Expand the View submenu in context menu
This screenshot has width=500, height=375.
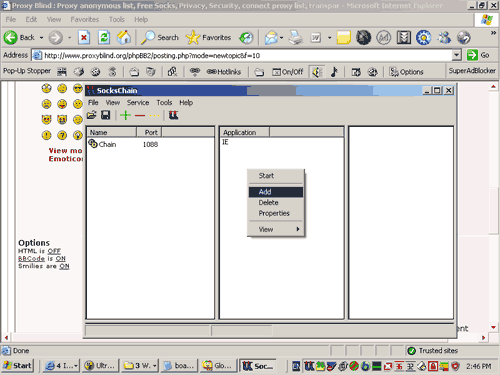276,229
